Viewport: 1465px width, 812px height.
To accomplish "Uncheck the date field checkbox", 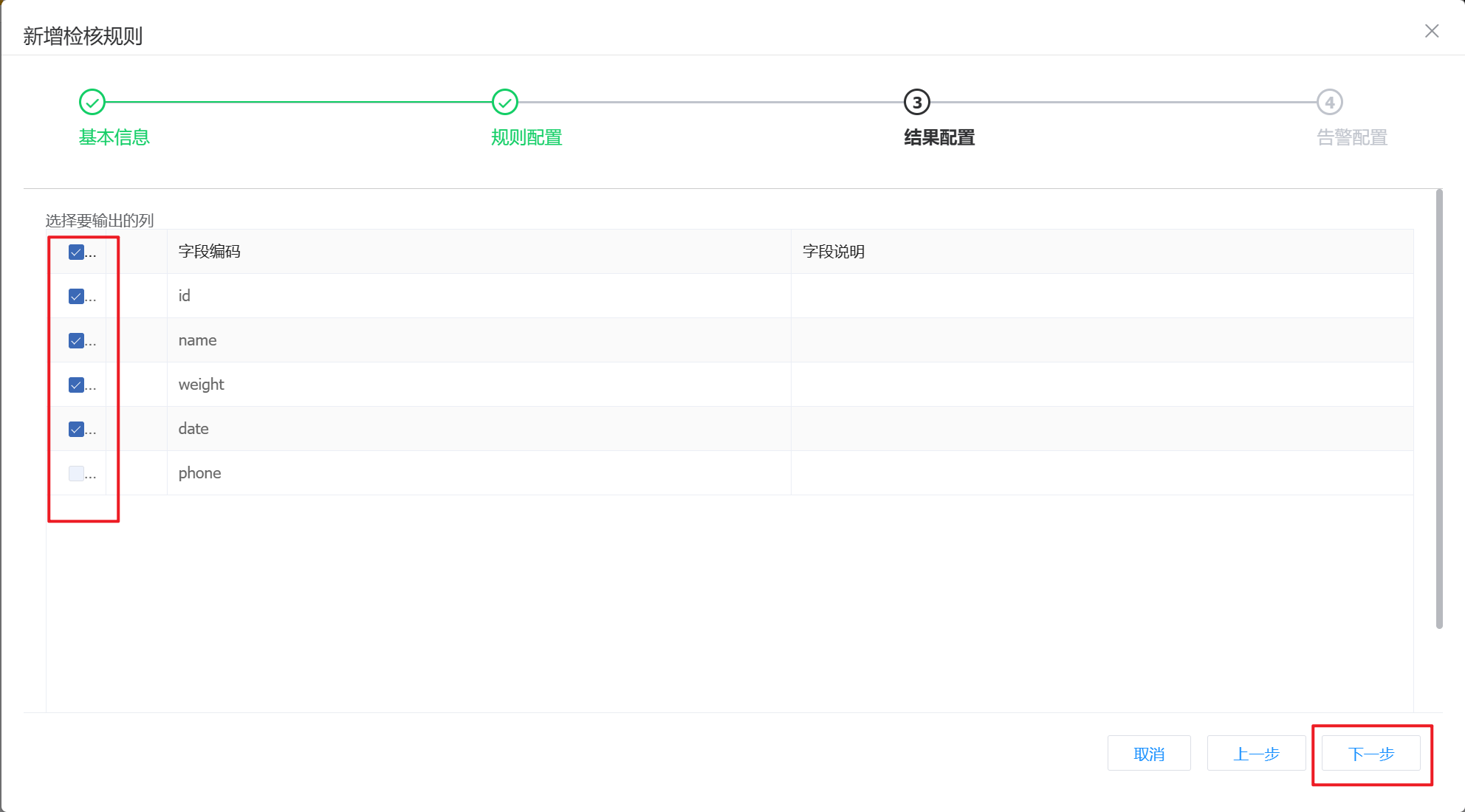I will [76, 430].
